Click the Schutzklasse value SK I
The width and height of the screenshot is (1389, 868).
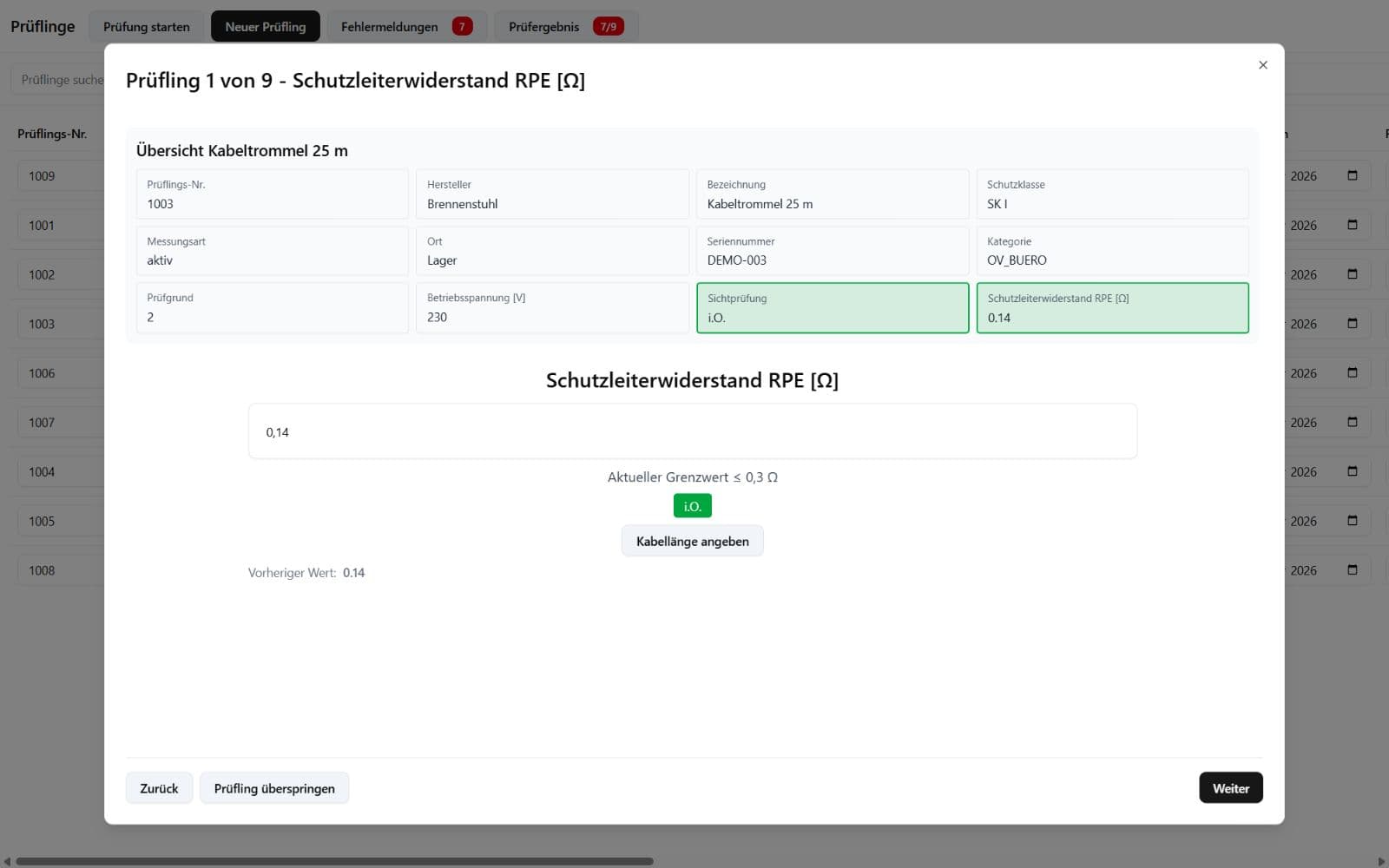tap(997, 204)
